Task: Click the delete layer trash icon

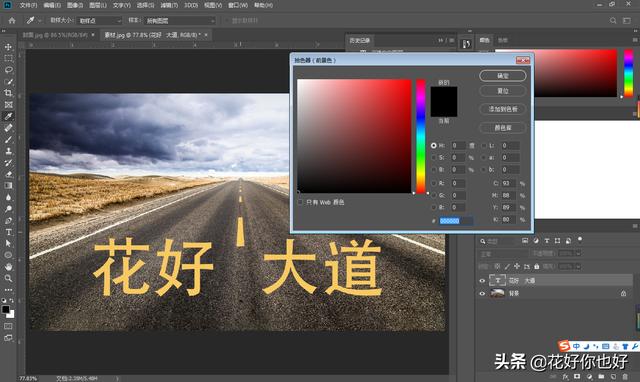Action: coord(625,376)
